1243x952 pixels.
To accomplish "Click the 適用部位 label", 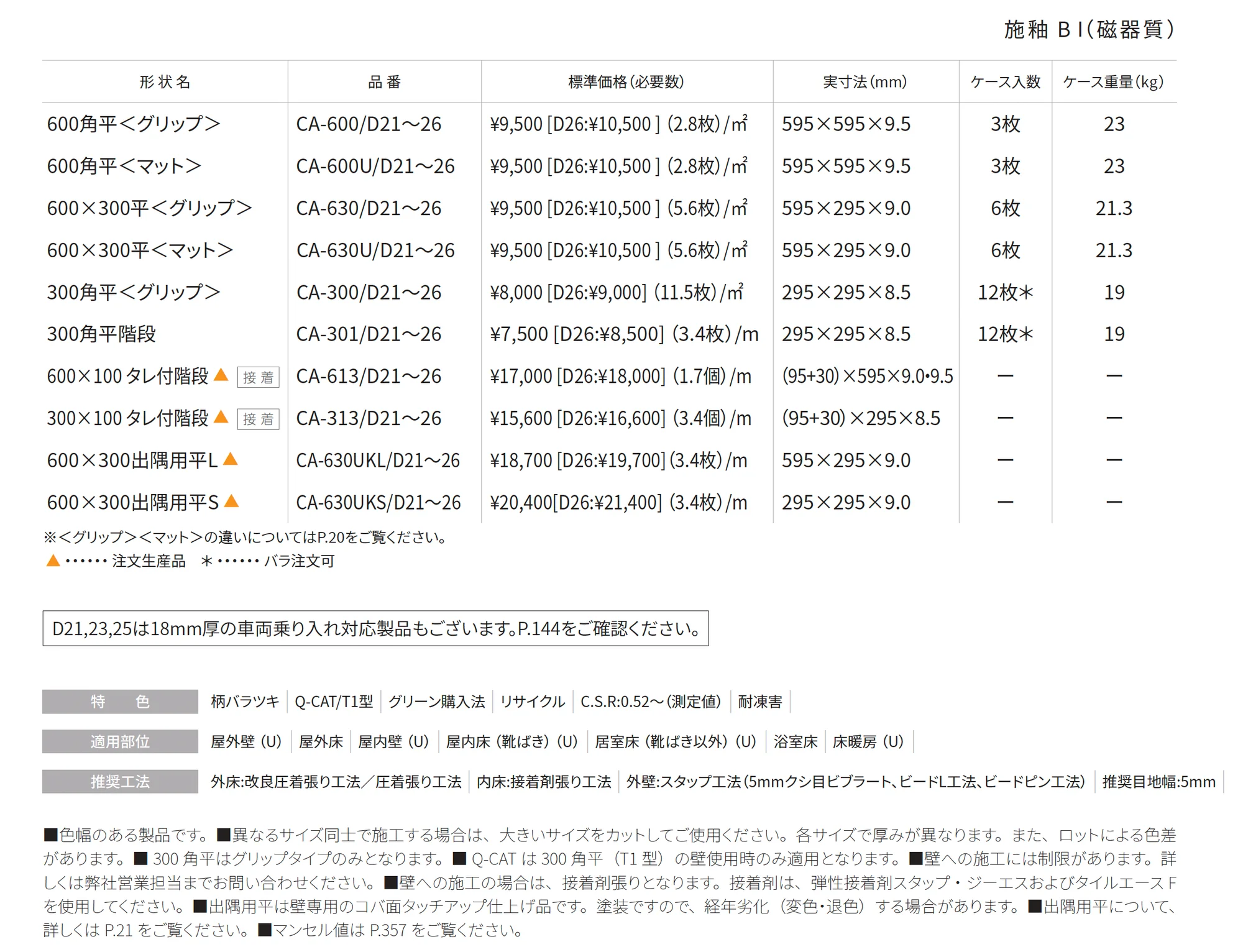I will 120,741.
